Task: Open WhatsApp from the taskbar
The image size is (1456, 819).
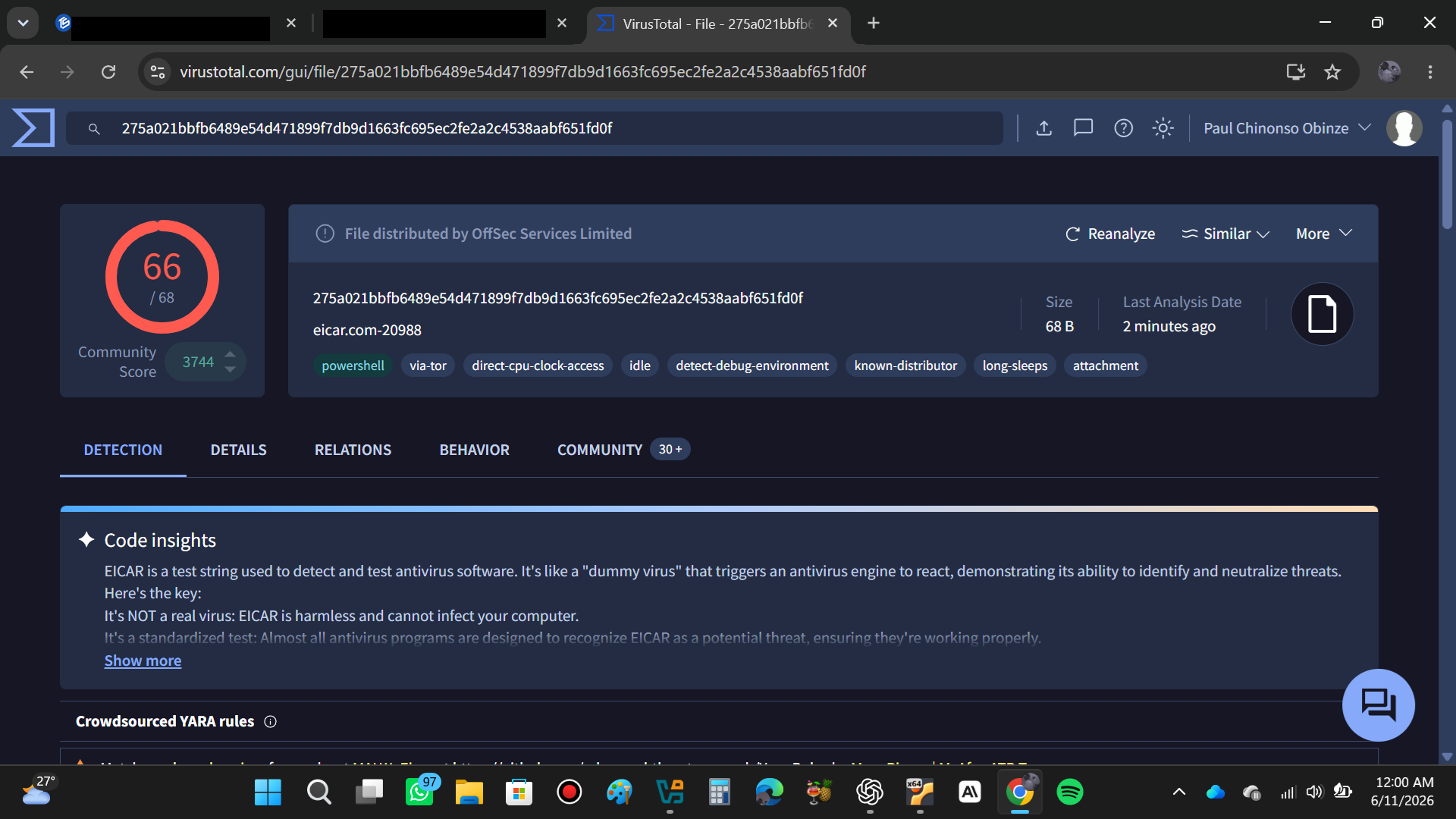Action: [x=420, y=792]
